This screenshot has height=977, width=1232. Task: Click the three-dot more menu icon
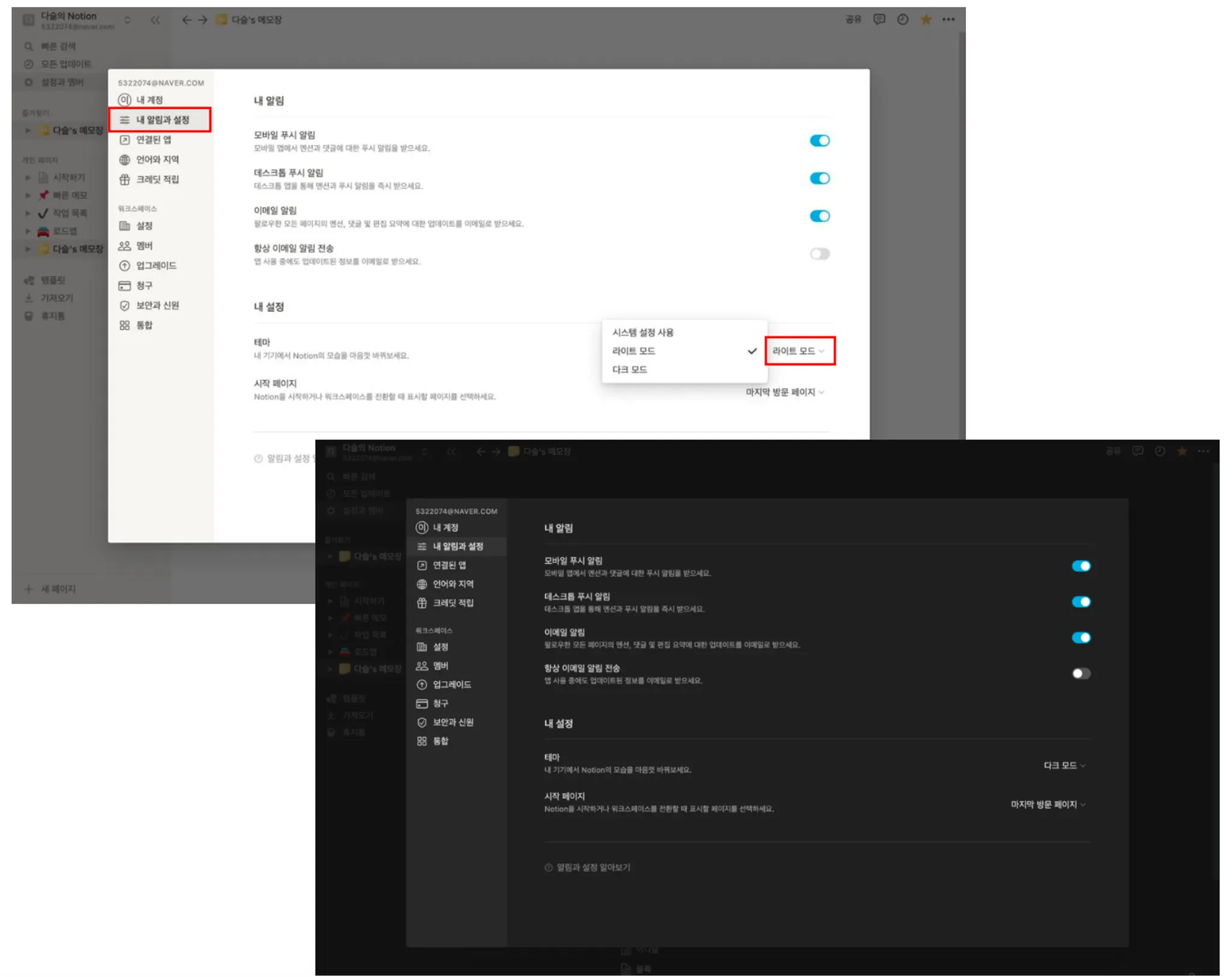[x=949, y=20]
